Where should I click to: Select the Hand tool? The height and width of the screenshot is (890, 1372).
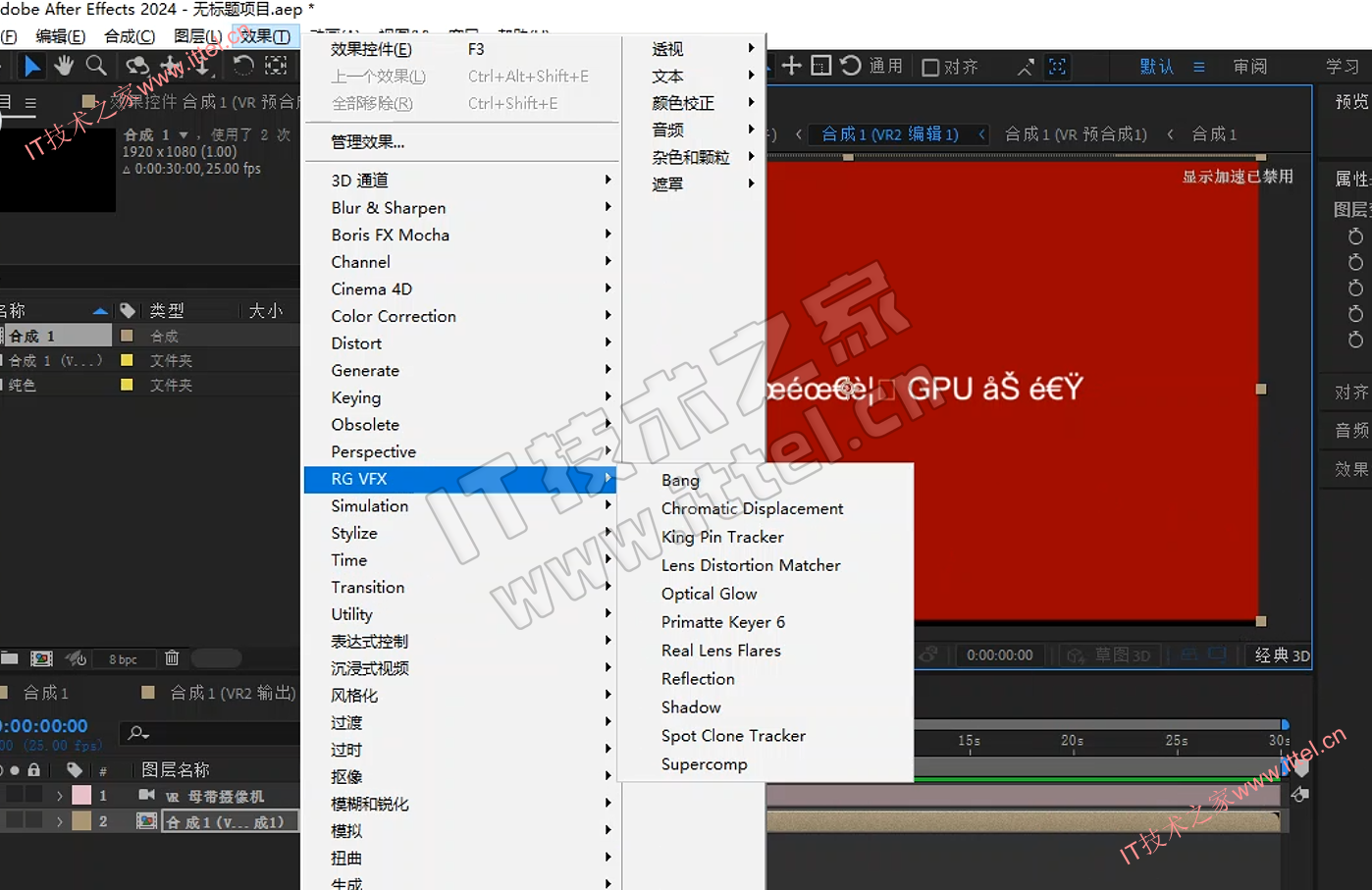[64, 66]
